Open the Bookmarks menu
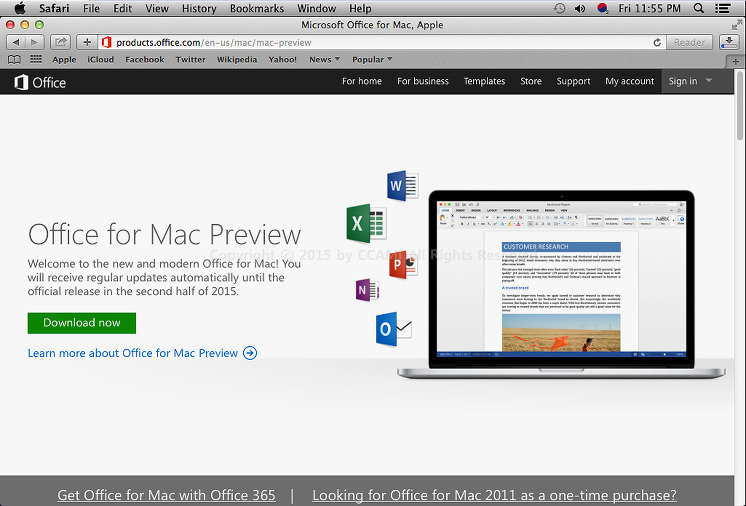This screenshot has width=746, height=506. 257,8
